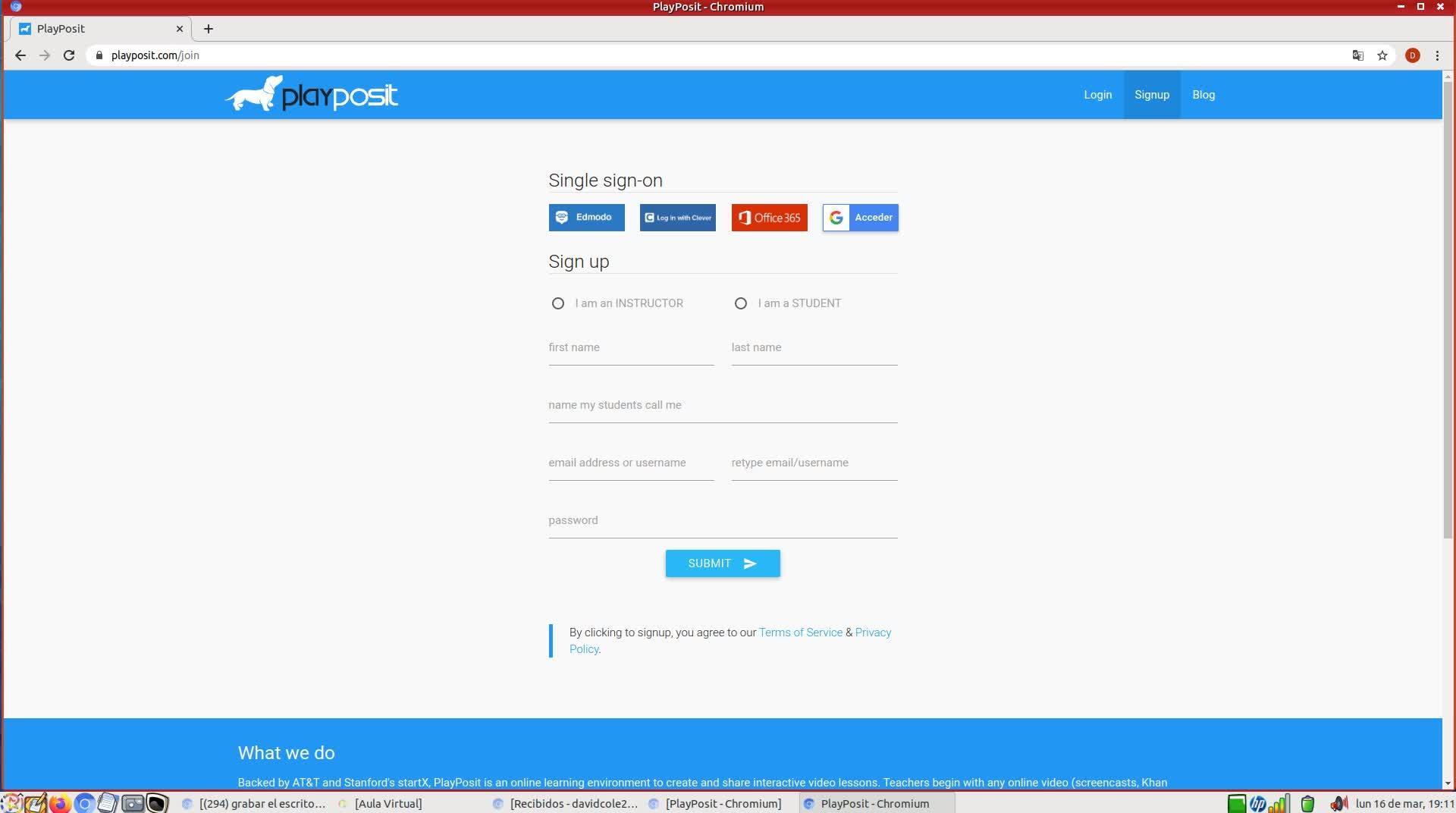Image resolution: width=1456 pixels, height=813 pixels.
Task: Bookmark this page with the star
Action: pos(1382,55)
